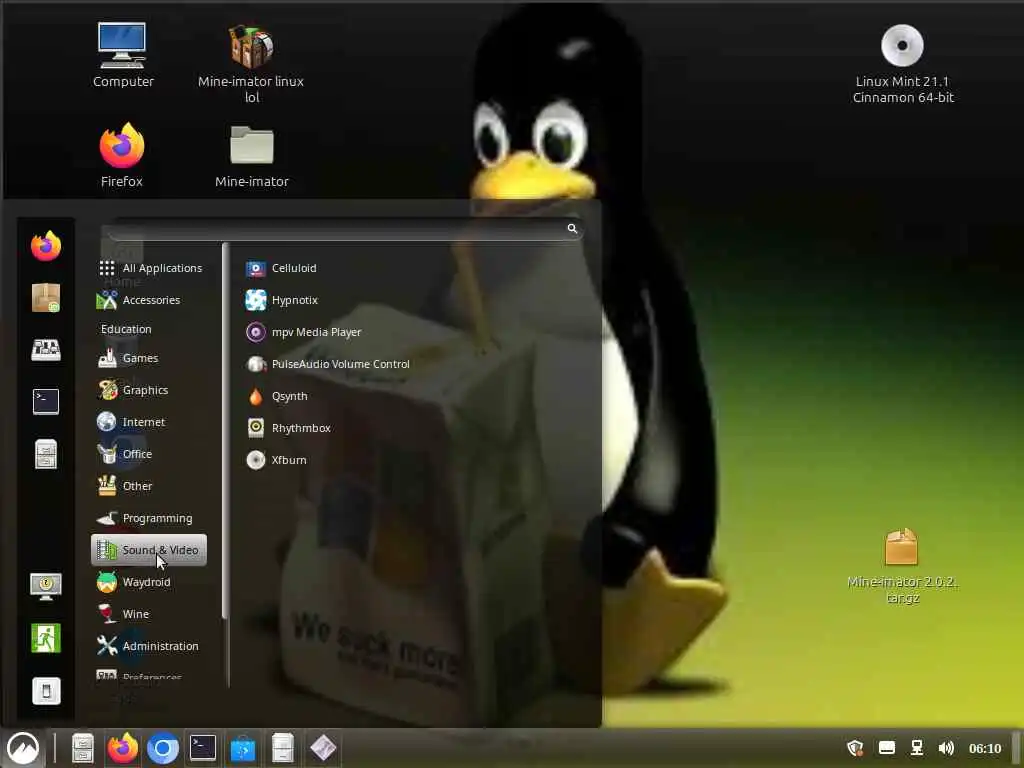The width and height of the screenshot is (1024, 768).
Task: Log out using the green exit icon
Action: [x=46, y=639]
